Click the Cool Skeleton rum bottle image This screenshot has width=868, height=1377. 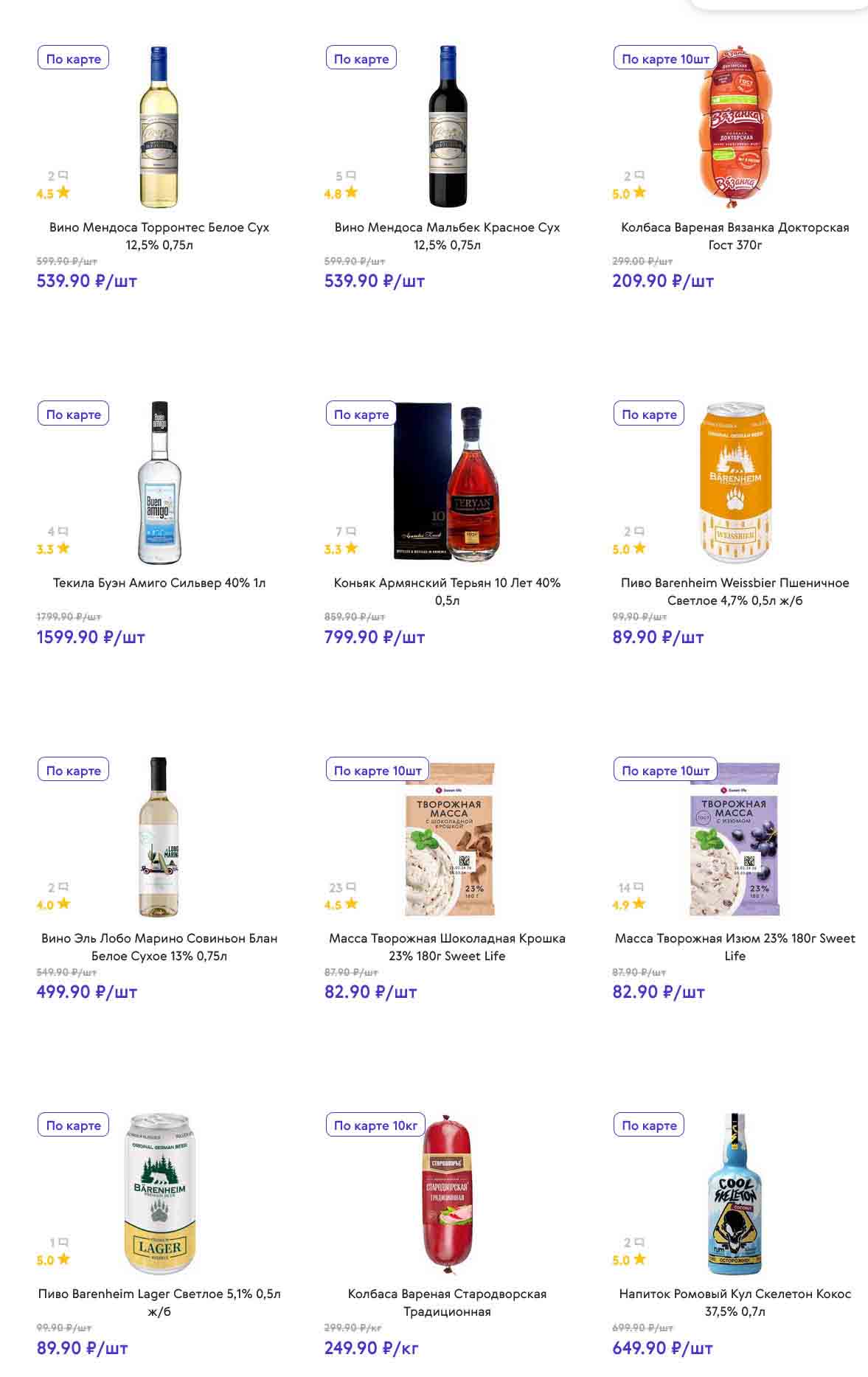tap(735, 1195)
